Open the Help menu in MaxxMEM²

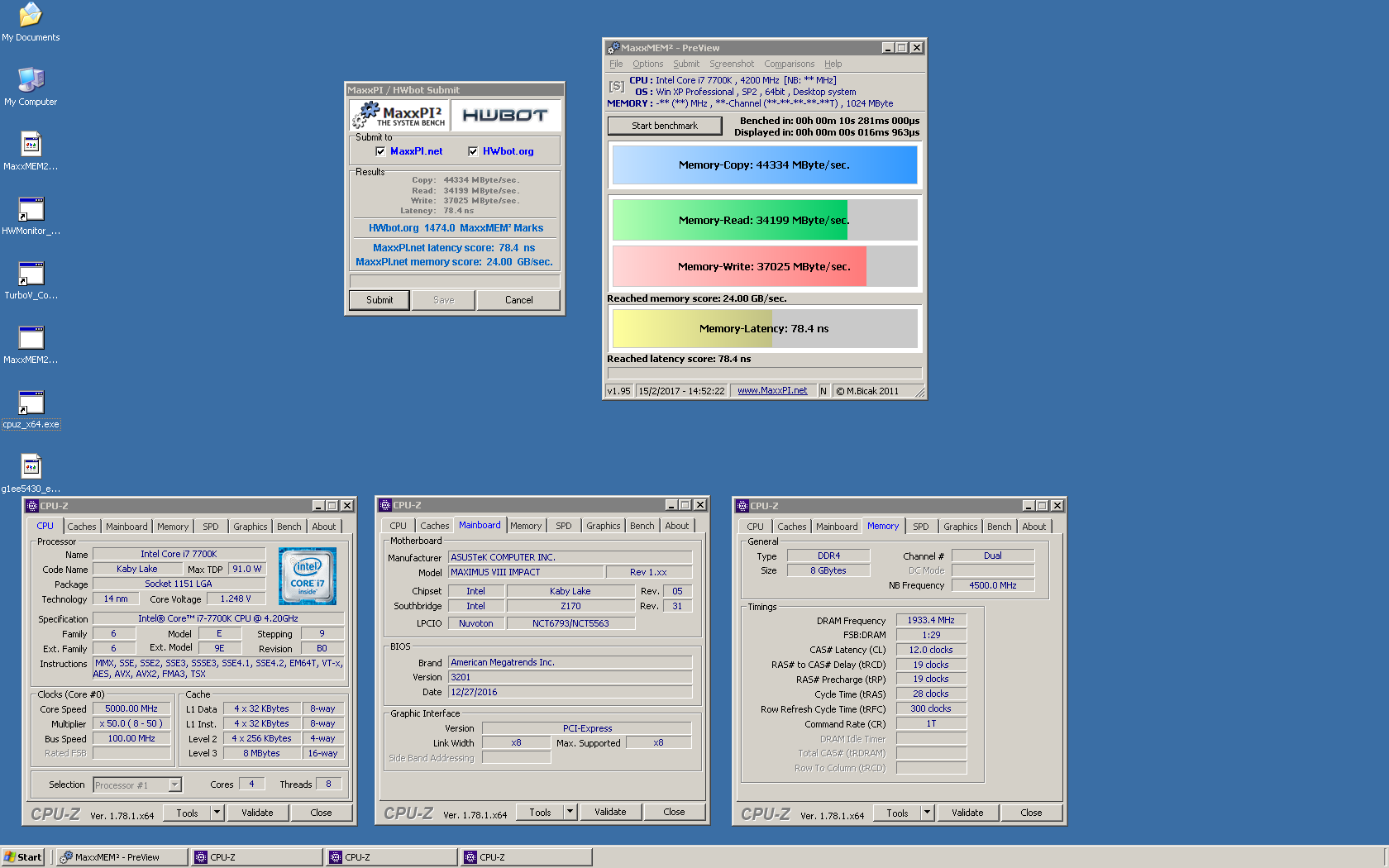click(x=833, y=64)
